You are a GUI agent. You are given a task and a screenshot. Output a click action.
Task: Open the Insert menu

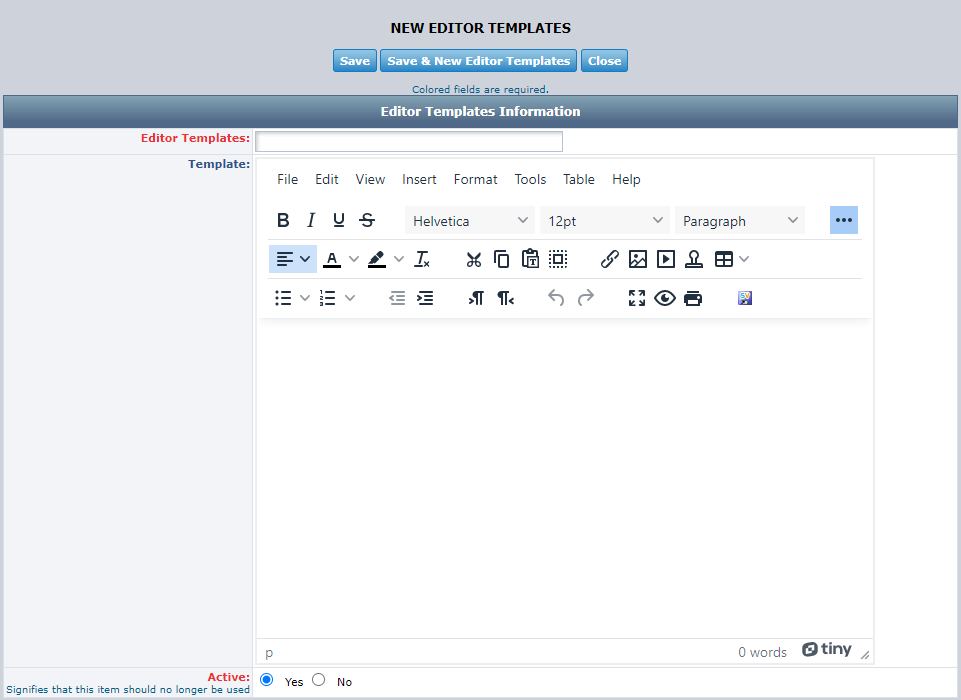point(419,180)
